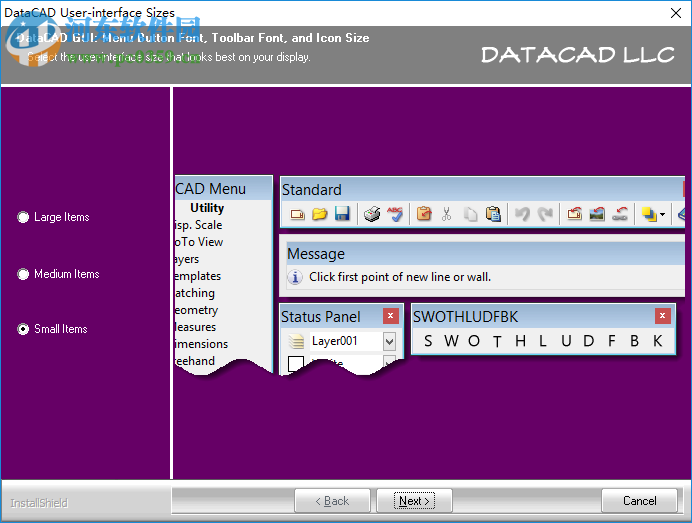Click the Print icon in Standard toolbar
The width and height of the screenshot is (692, 523).
pos(372,214)
